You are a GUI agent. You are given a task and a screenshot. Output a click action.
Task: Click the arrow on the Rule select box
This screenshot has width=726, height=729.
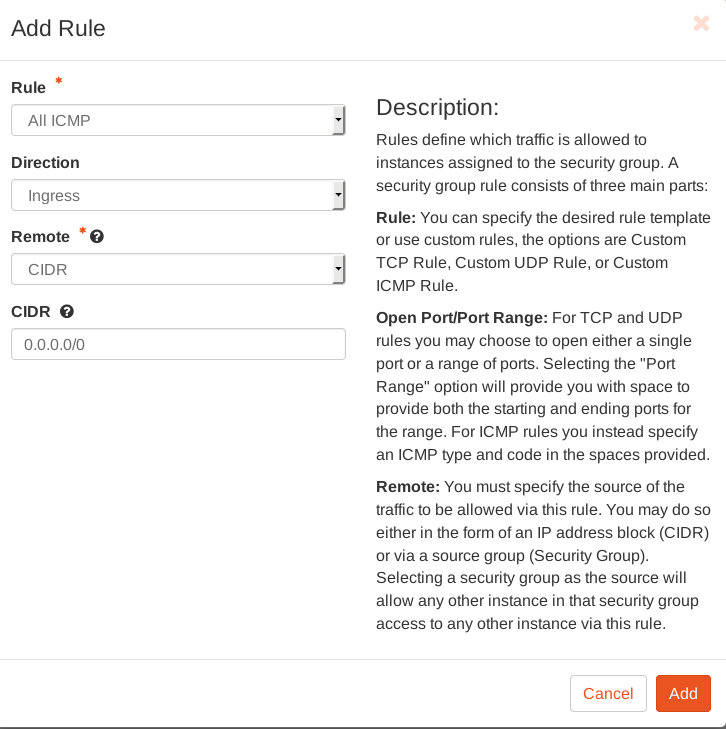coord(338,121)
